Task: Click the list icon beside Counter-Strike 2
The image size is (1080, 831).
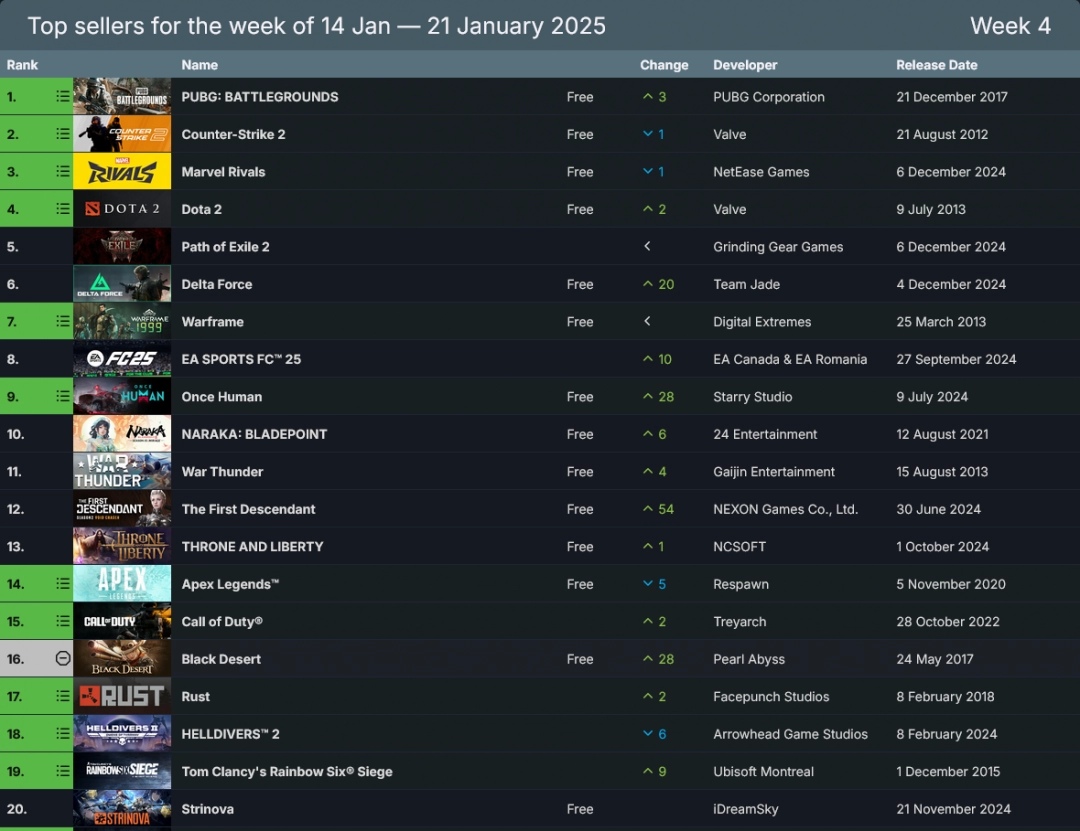Action: pyautogui.click(x=60, y=134)
